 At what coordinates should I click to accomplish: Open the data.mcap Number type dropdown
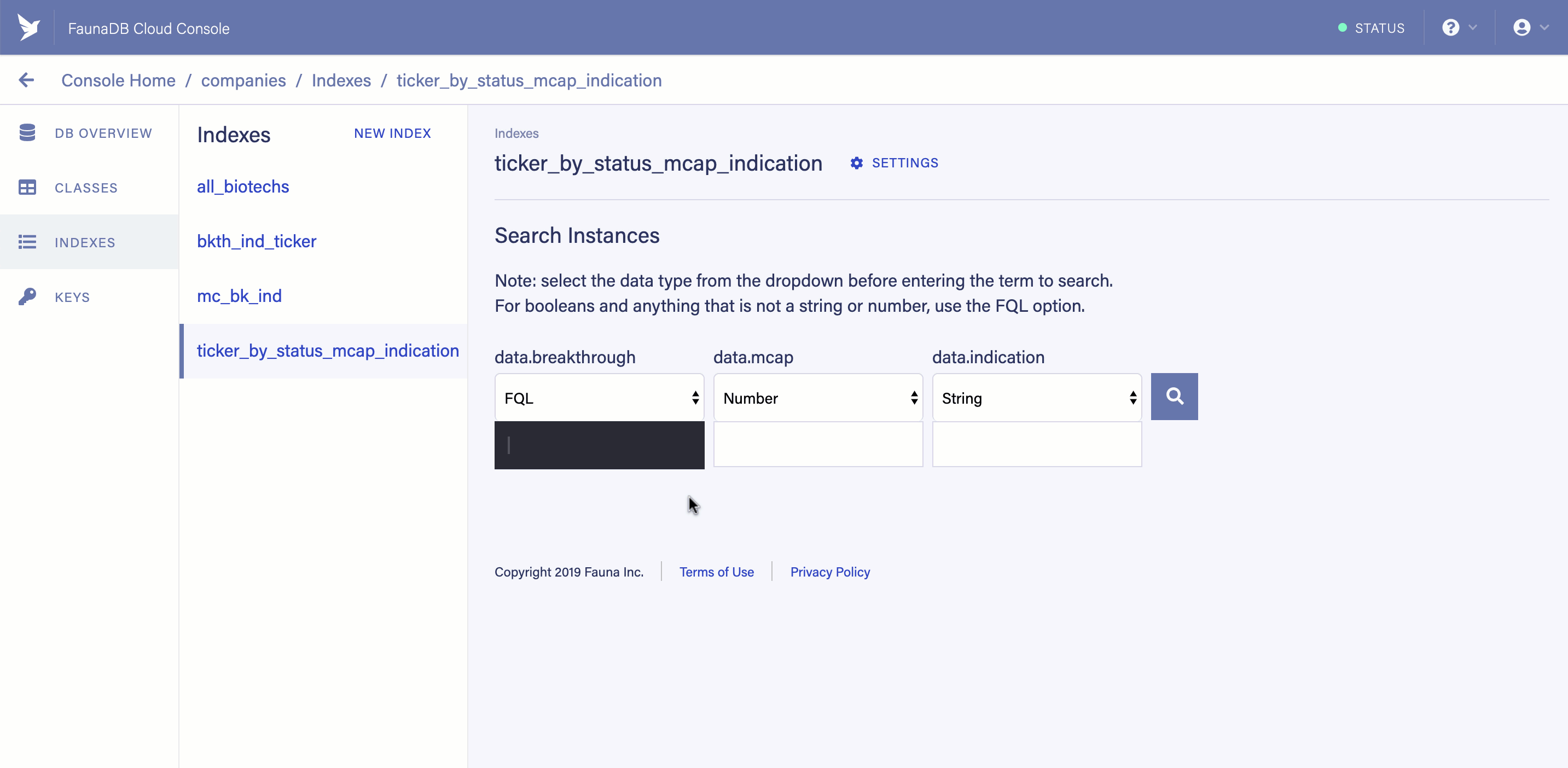pyautogui.click(x=817, y=398)
